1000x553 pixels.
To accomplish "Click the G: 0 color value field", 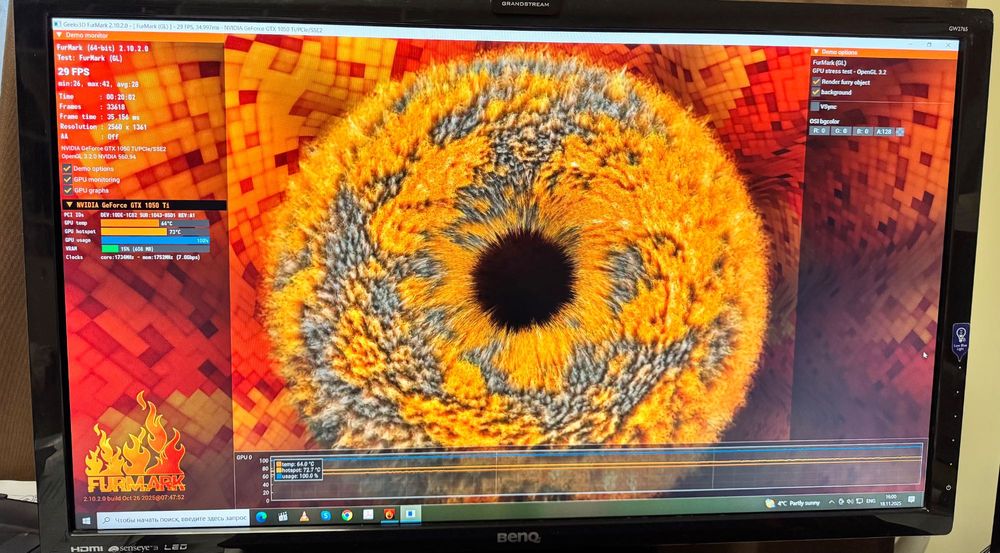I will tap(841, 131).
